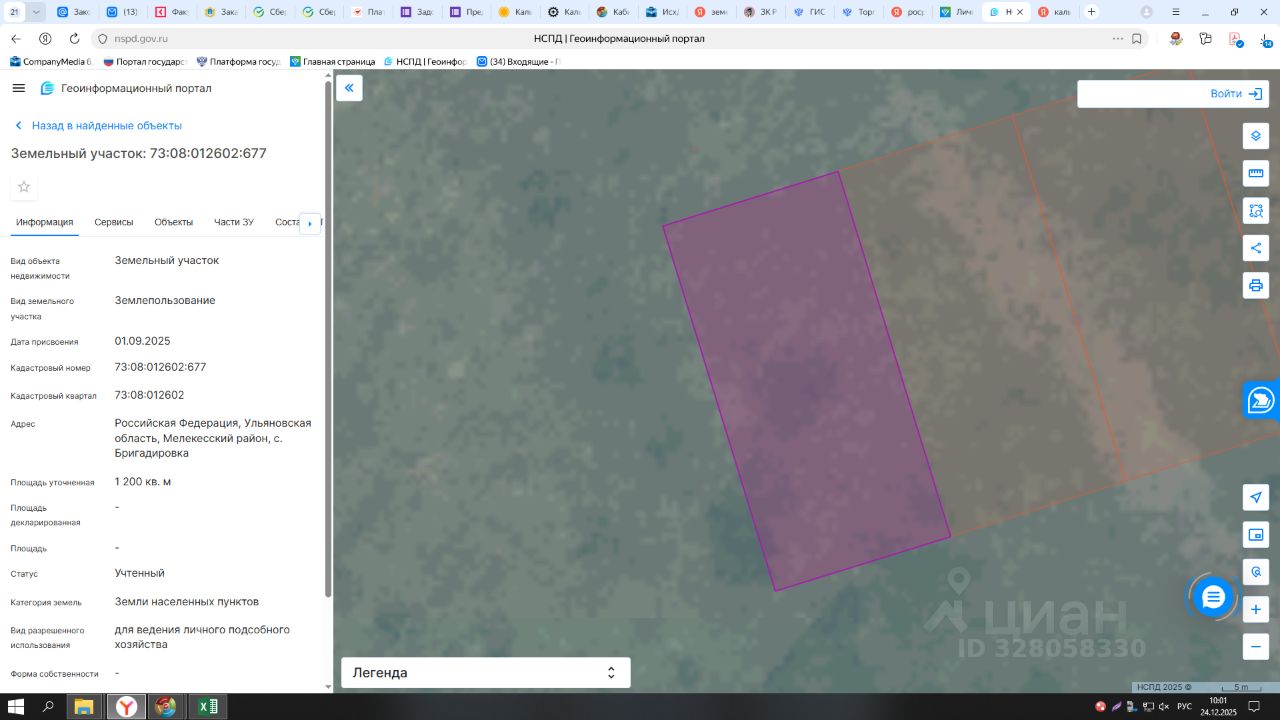Open the browser downloads icon

point(1266,38)
